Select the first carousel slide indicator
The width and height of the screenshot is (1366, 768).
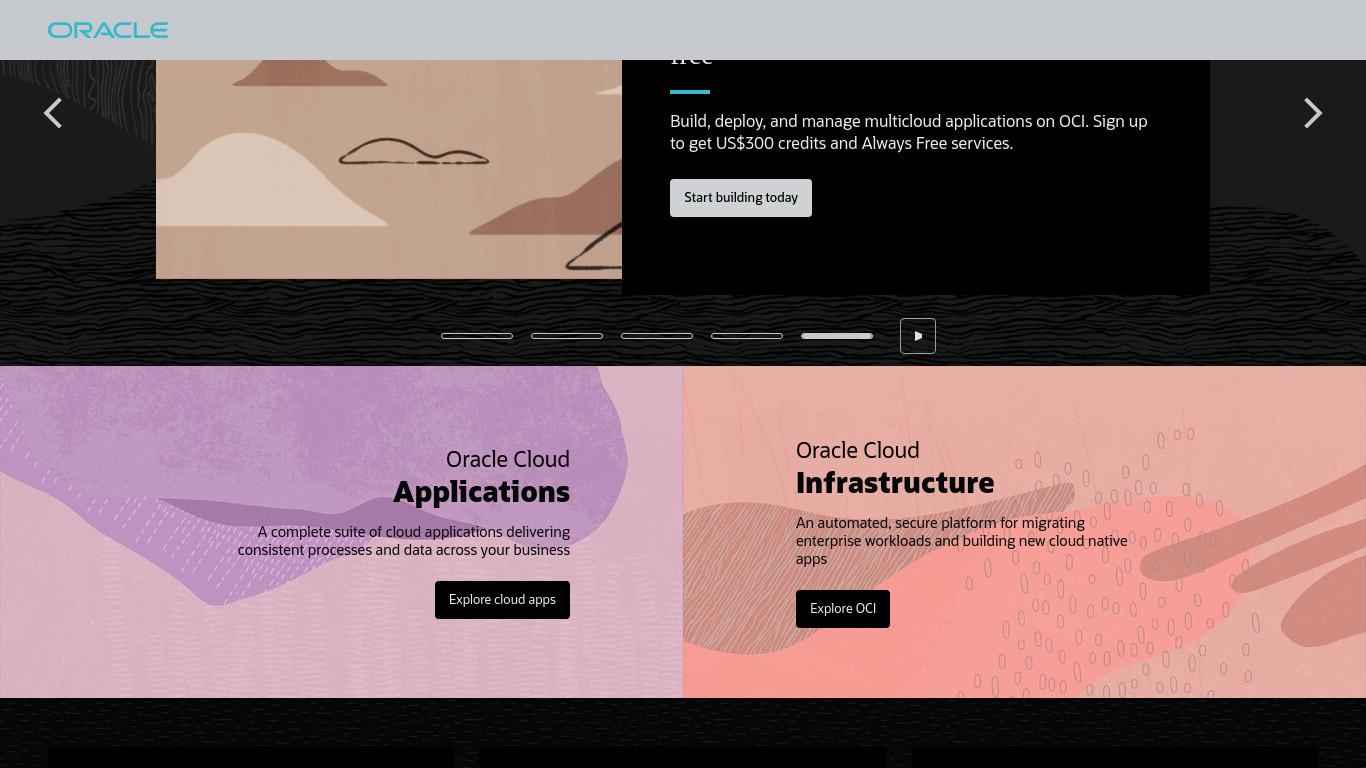[477, 336]
